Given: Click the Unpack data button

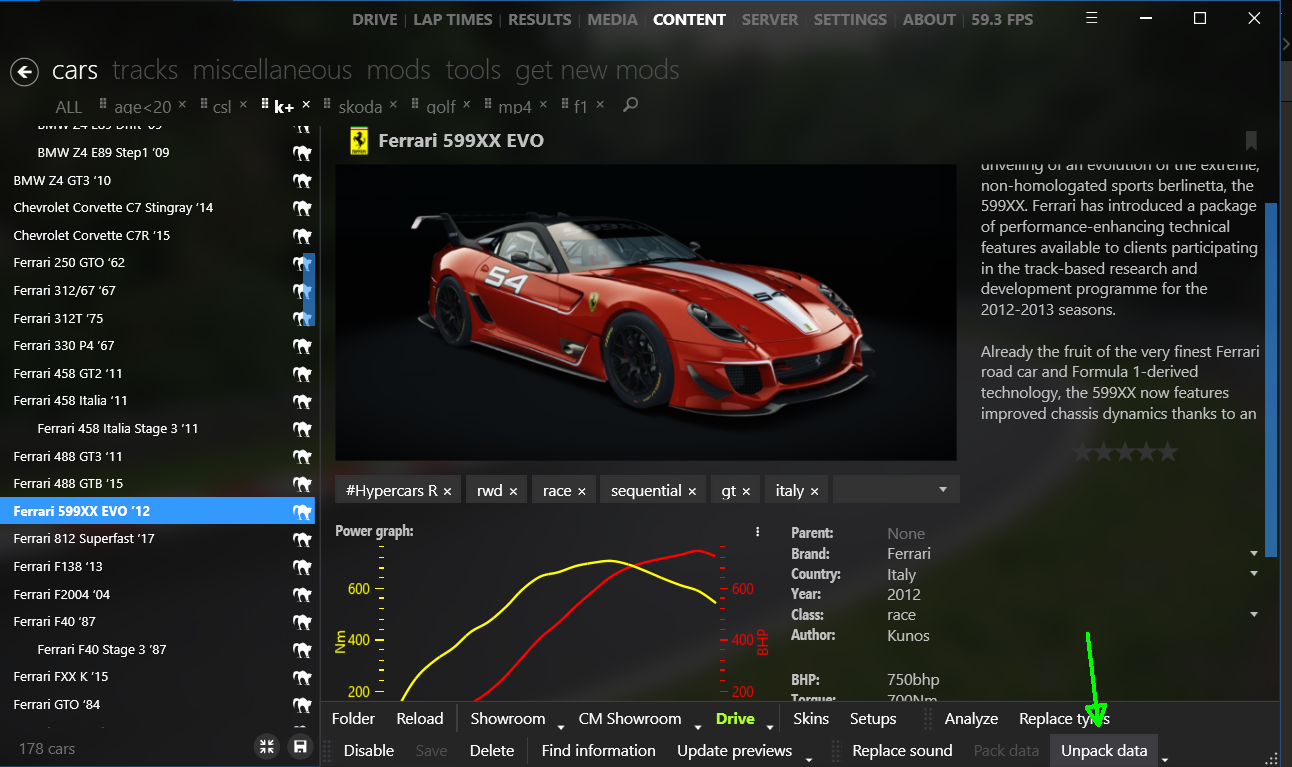Looking at the screenshot, I should (1104, 750).
